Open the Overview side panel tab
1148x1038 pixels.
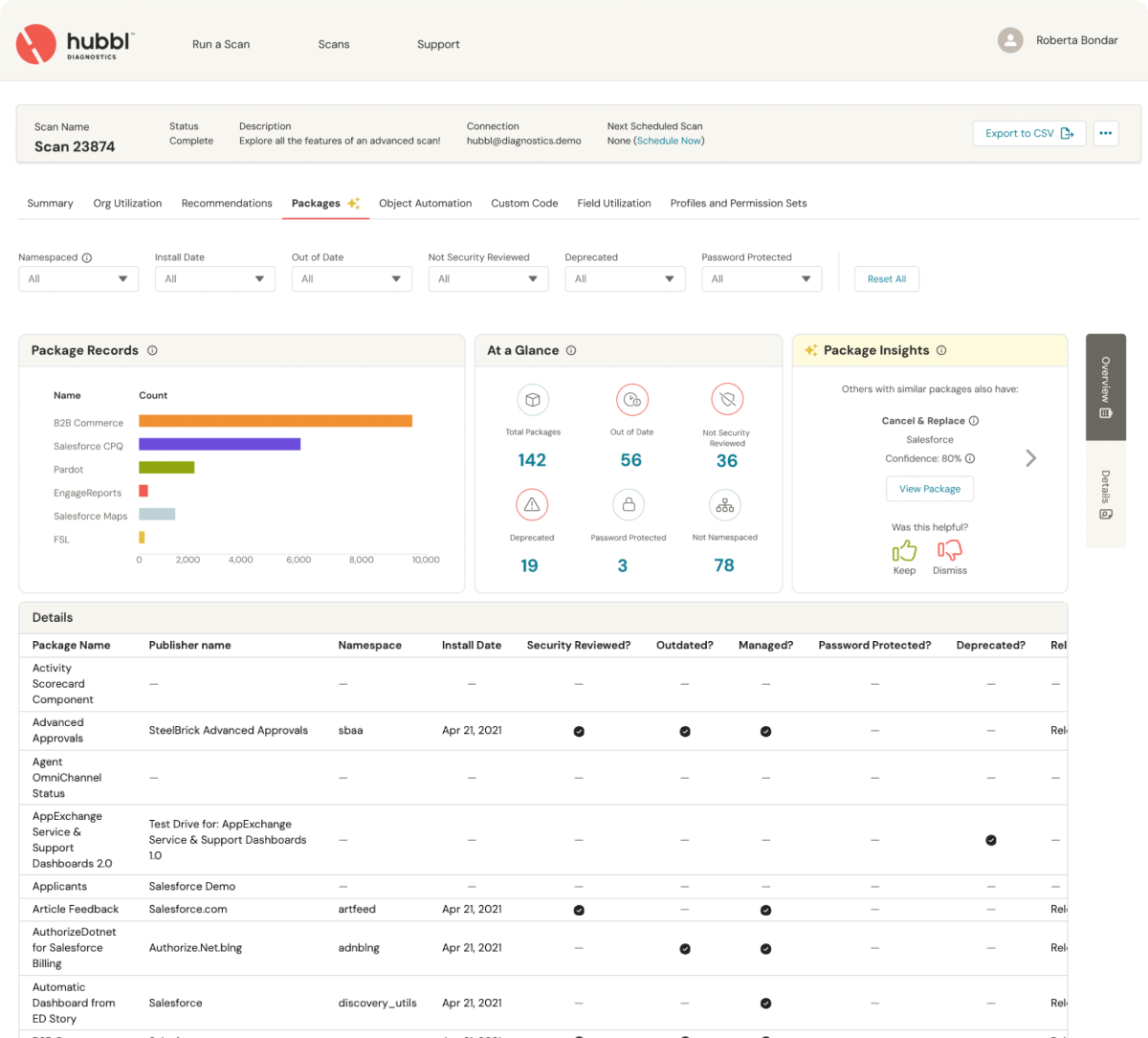tap(1106, 386)
